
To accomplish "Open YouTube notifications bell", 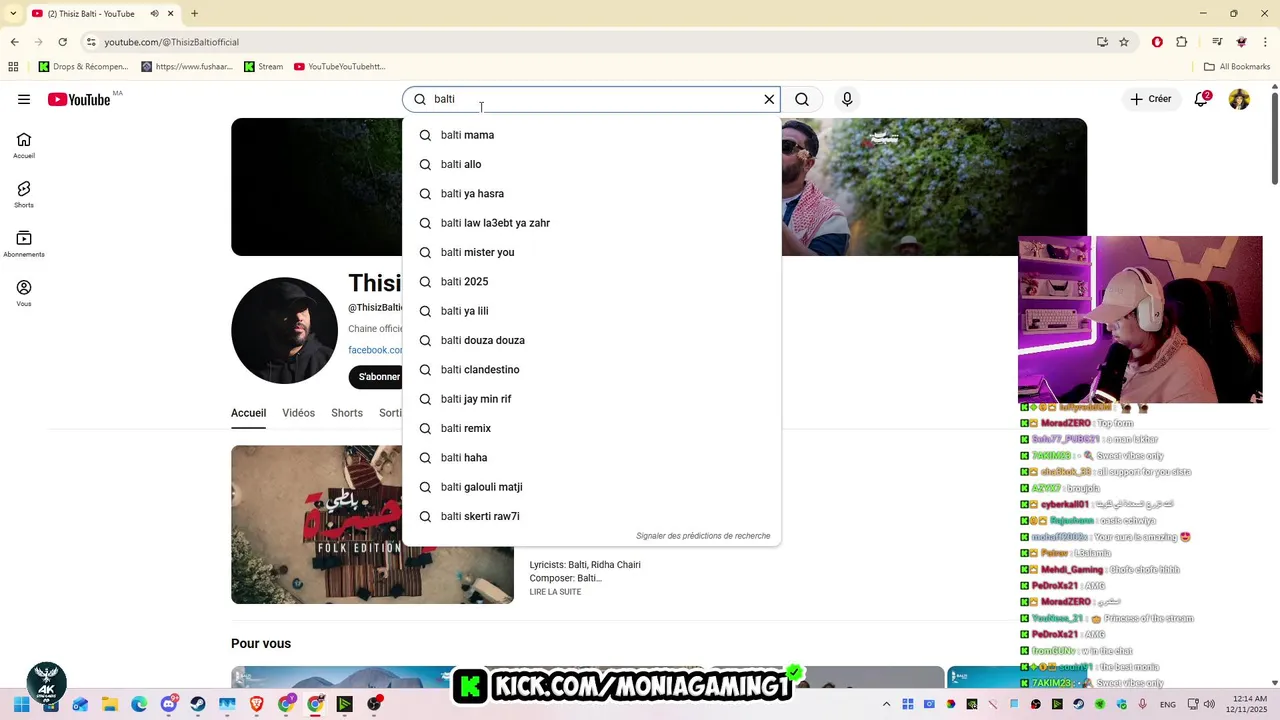I will [x=1201, y=99].
